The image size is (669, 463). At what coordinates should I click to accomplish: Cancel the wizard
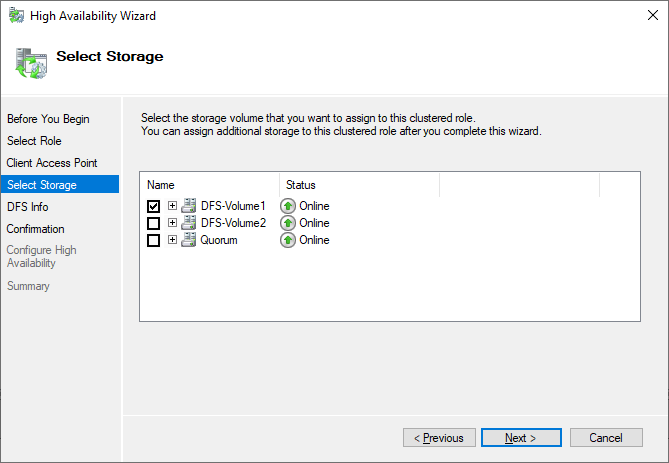[606, 438]
